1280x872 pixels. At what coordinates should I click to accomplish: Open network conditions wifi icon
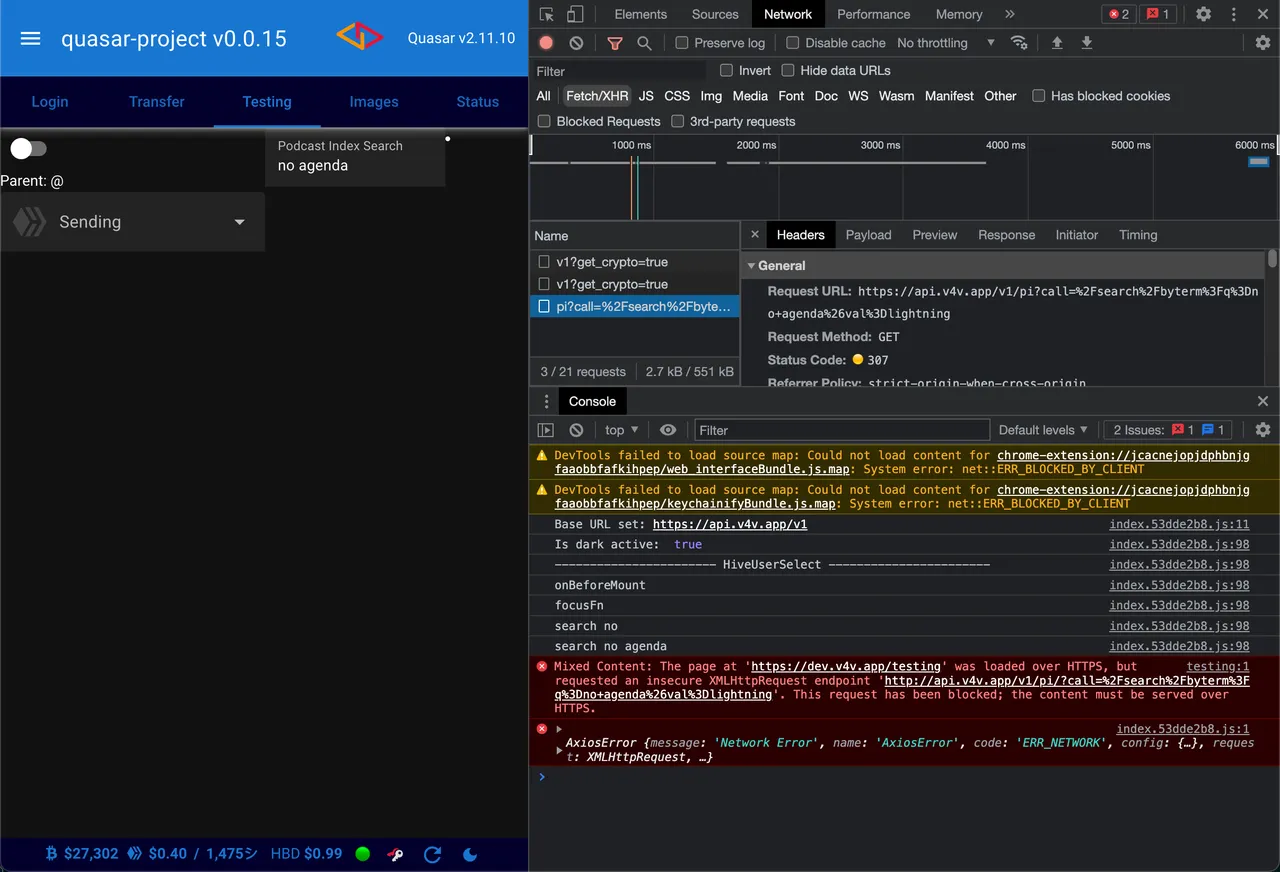click(1019, 43)
